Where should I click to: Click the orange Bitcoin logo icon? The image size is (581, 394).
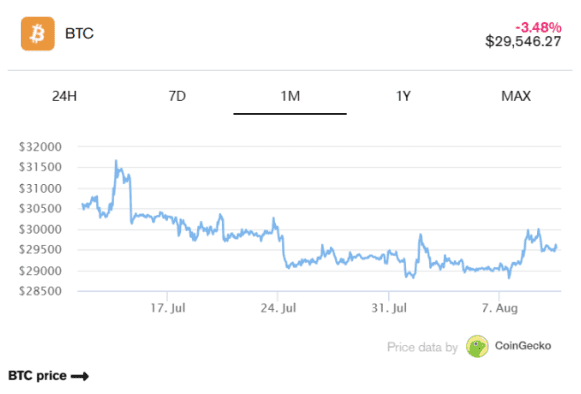(38, 34)
